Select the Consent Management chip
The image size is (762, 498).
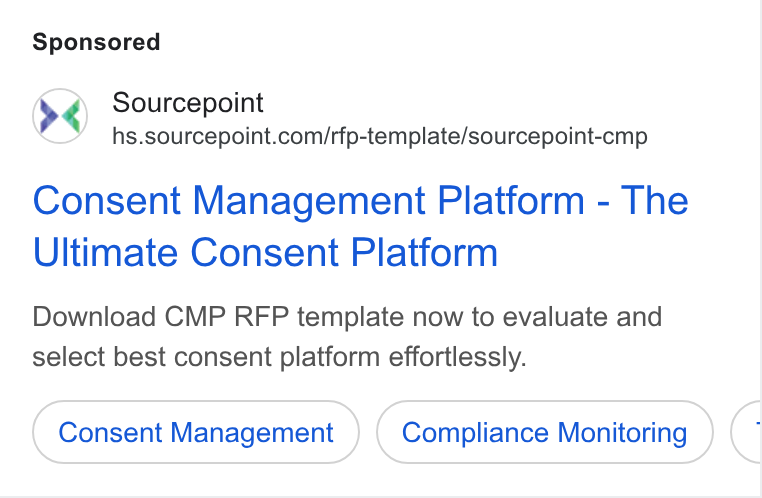pyautogui.click(x=196, y=432)
